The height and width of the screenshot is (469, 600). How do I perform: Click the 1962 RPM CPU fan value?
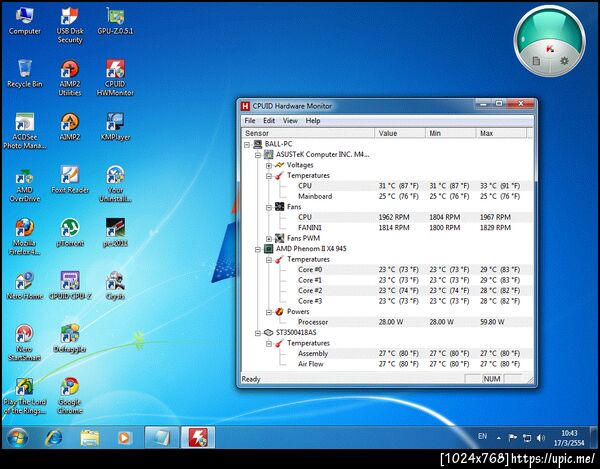click(x=394, y=217)
